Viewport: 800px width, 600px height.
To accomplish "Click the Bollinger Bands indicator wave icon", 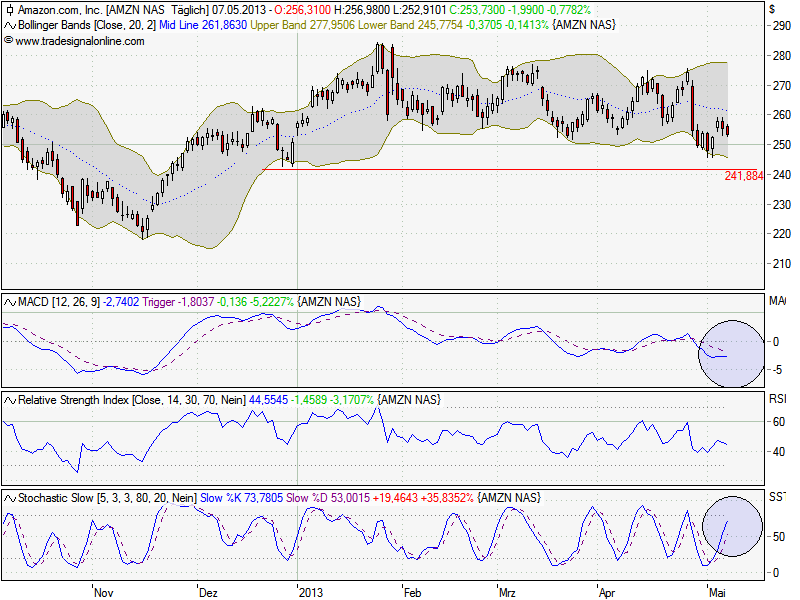I will click(9, 23).
